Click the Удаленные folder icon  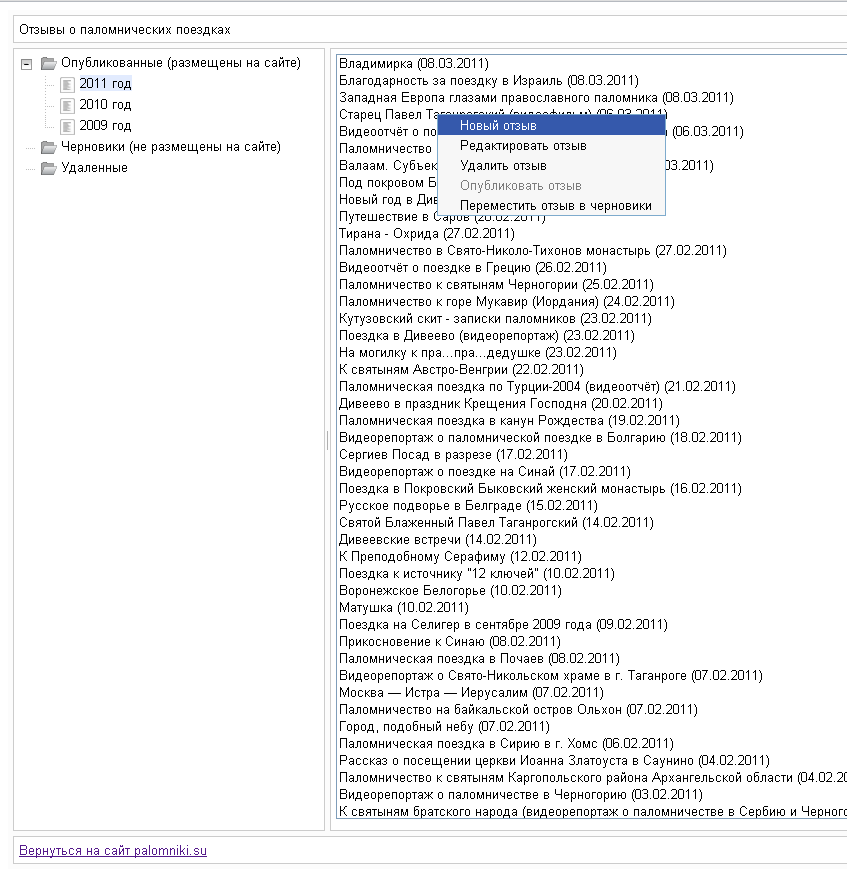point(48,168)
